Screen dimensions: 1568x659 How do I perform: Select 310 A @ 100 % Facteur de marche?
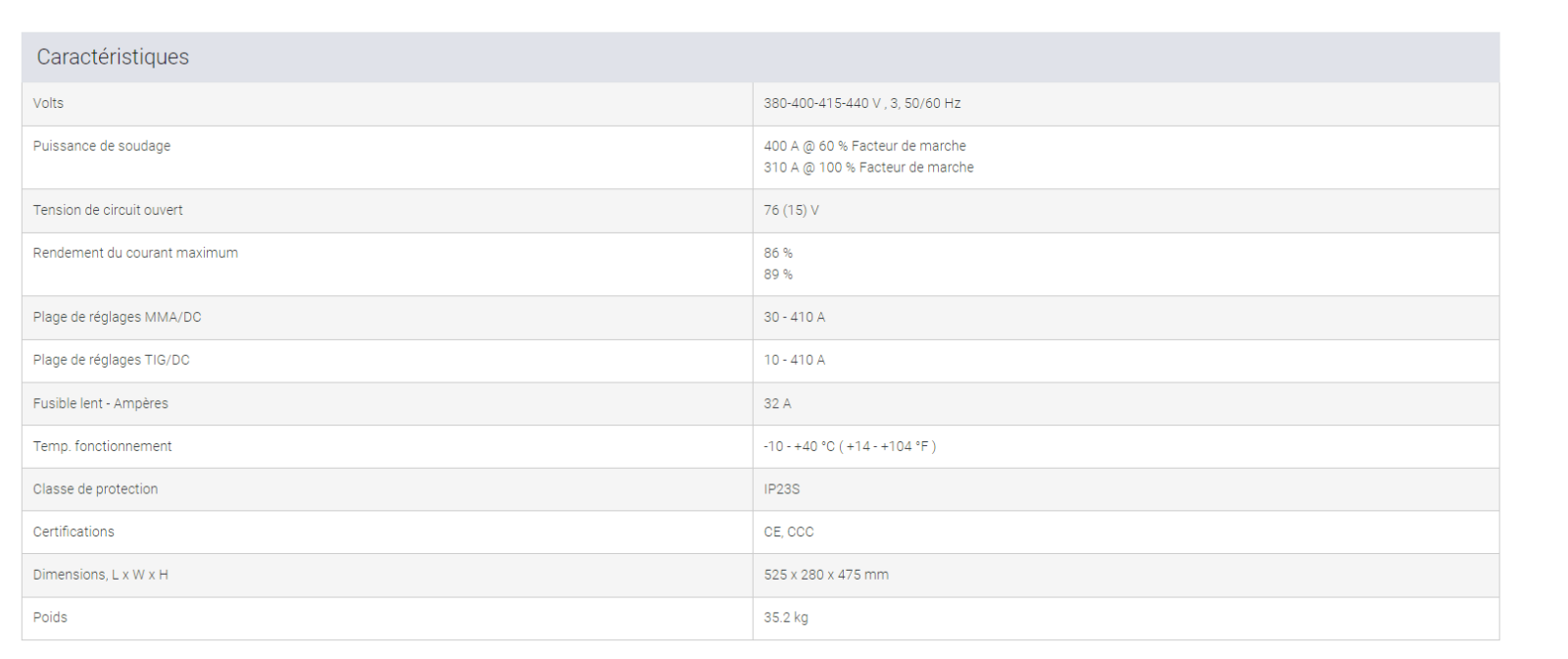coord(868,168)
